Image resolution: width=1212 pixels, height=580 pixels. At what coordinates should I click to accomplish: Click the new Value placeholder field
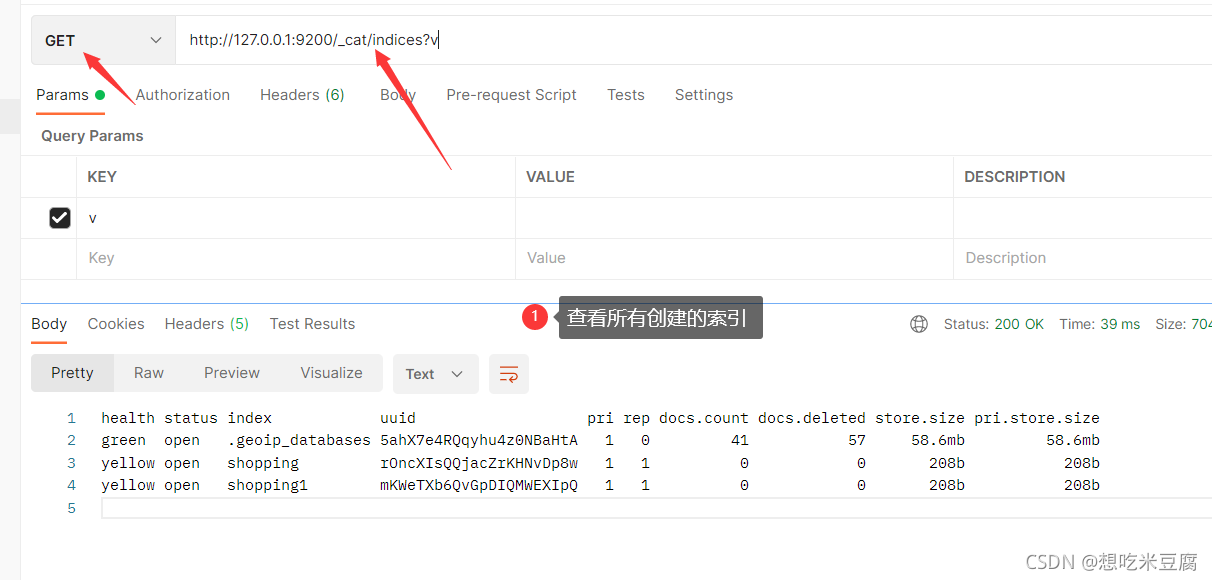pos(735,258)
